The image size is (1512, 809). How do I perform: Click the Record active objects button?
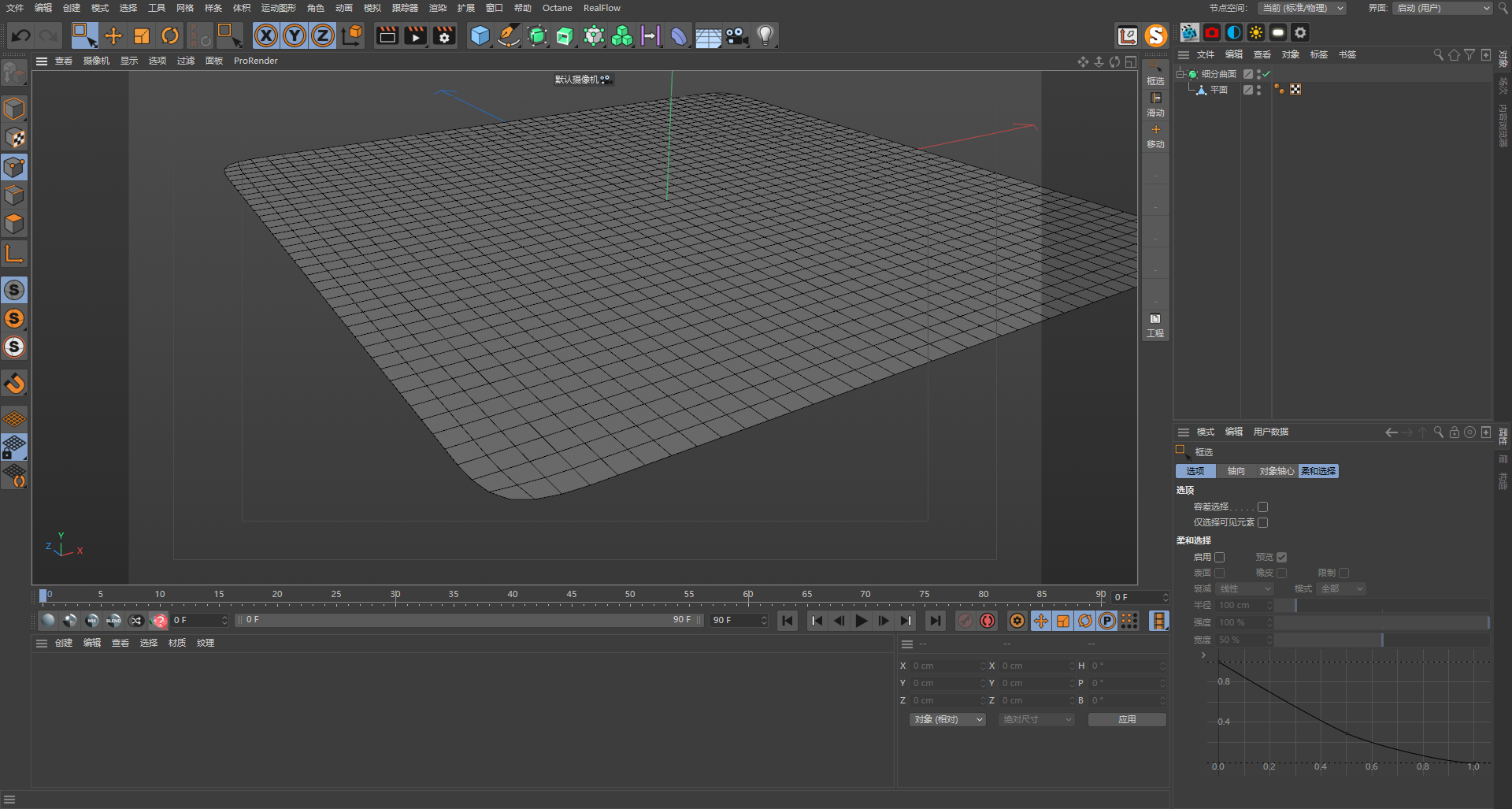pos(965,621)
